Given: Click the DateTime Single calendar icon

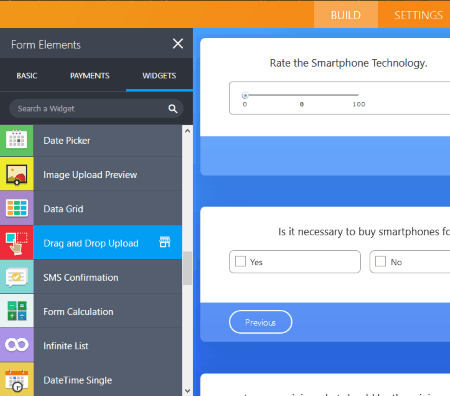Looking at the screenshot, I should pyautogui.click(x=17, y=380).
